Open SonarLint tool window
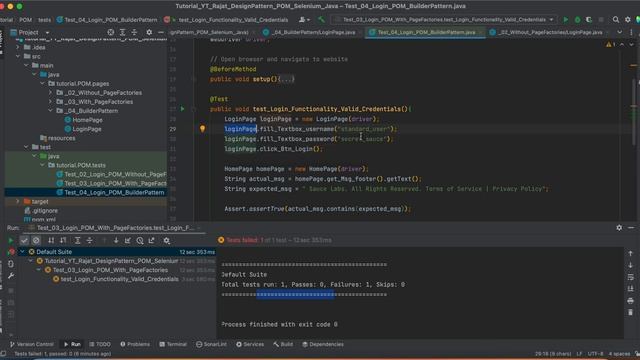This screenshot has width=640, height=360. 211,344
